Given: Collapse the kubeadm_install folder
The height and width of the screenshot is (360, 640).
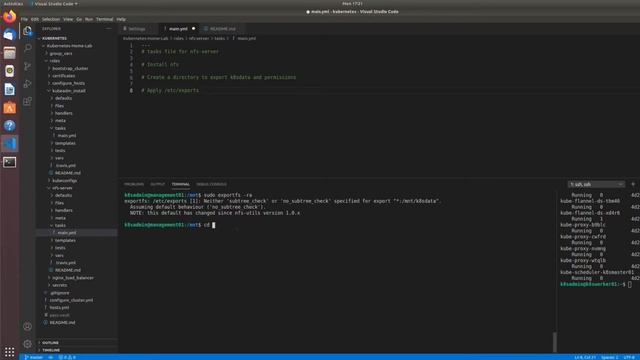Looking at the screenshot, I should click(x=69, y=91).
